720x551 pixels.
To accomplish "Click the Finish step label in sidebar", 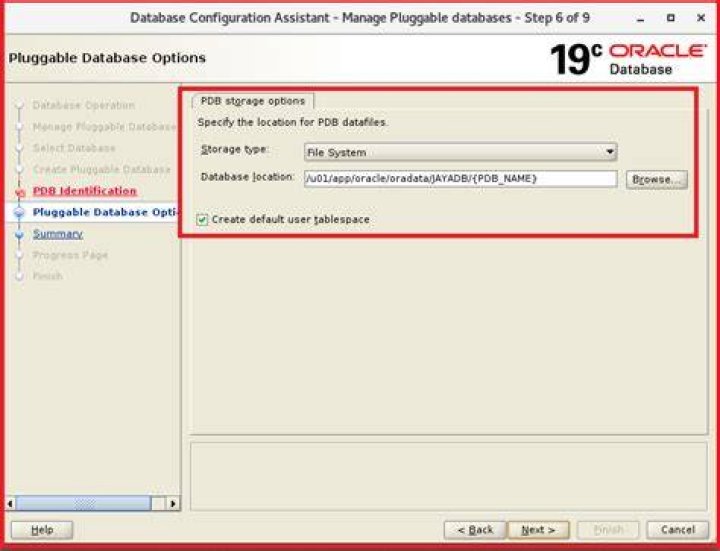I will pos(47,276).
